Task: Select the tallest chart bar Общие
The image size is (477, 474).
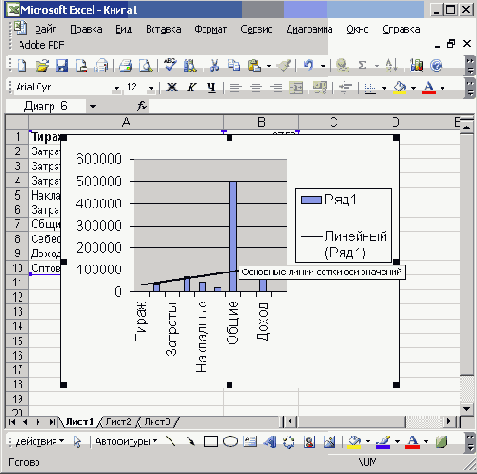Action: (x=233, y=236)
